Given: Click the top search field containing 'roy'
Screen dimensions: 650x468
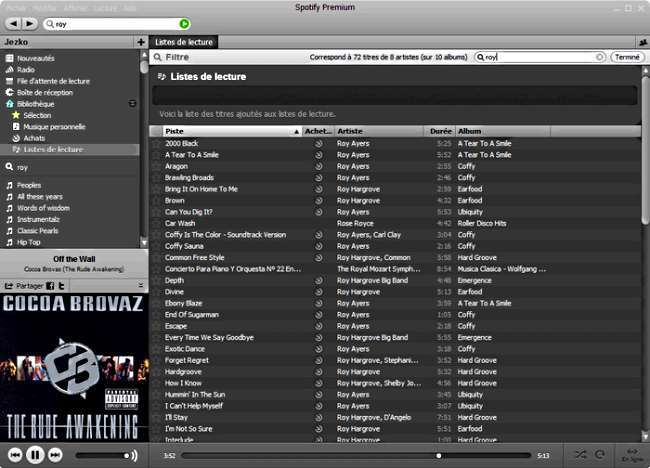Looking at the screenshot, I should 116,24.
